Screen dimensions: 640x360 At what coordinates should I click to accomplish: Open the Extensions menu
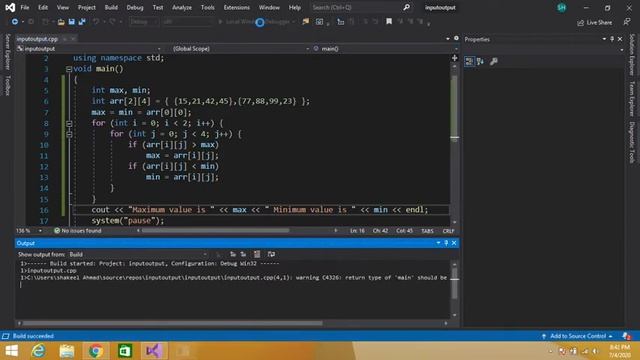237,7
